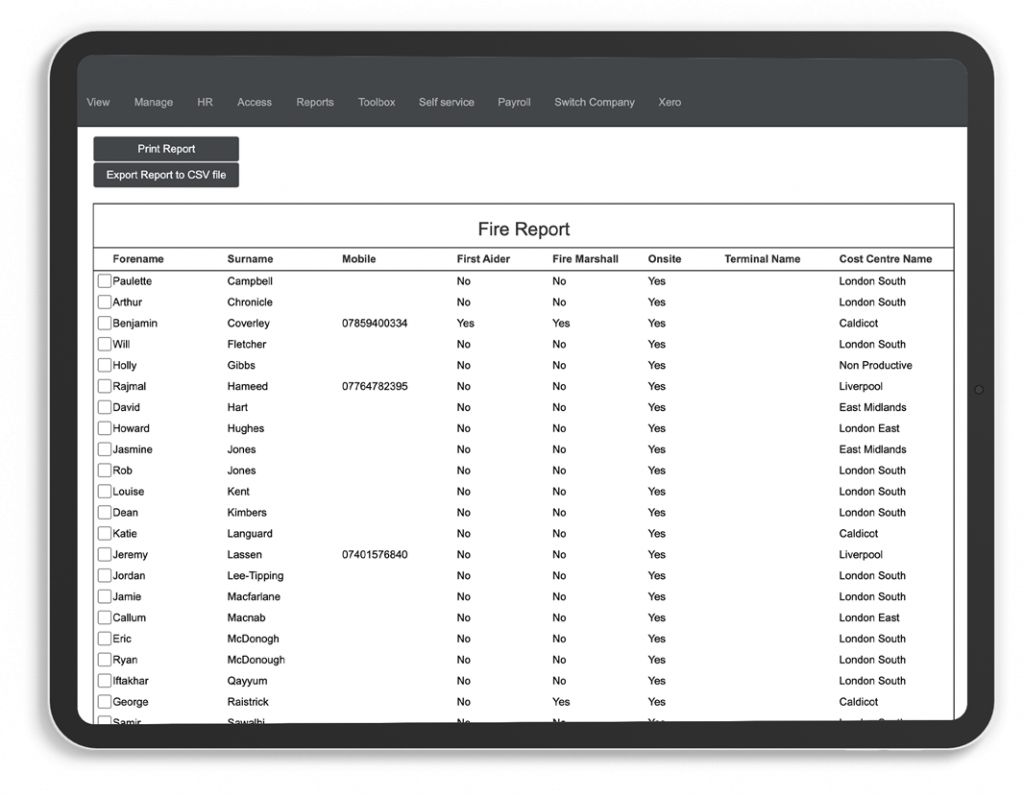Viewport: 1024px width, 797px height.
Task: Open the Payroll menu
Action: 514,102
